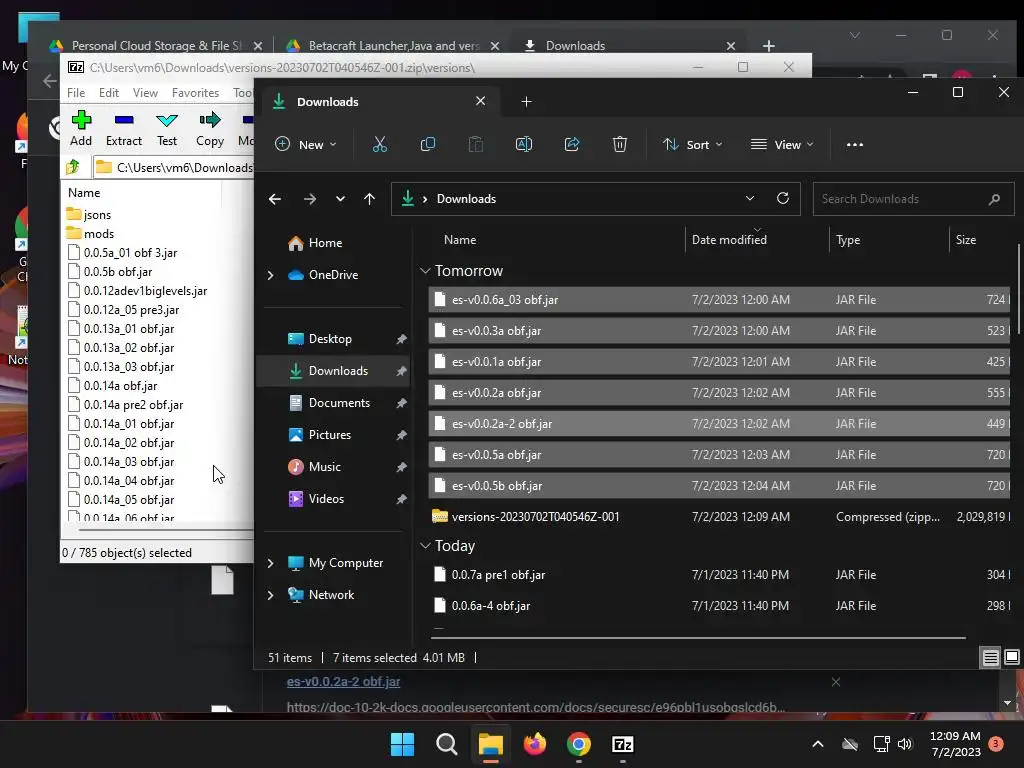Expand Network in navigation pane
The height and width of the screenshot is (768, 1024).
point(270,595)
